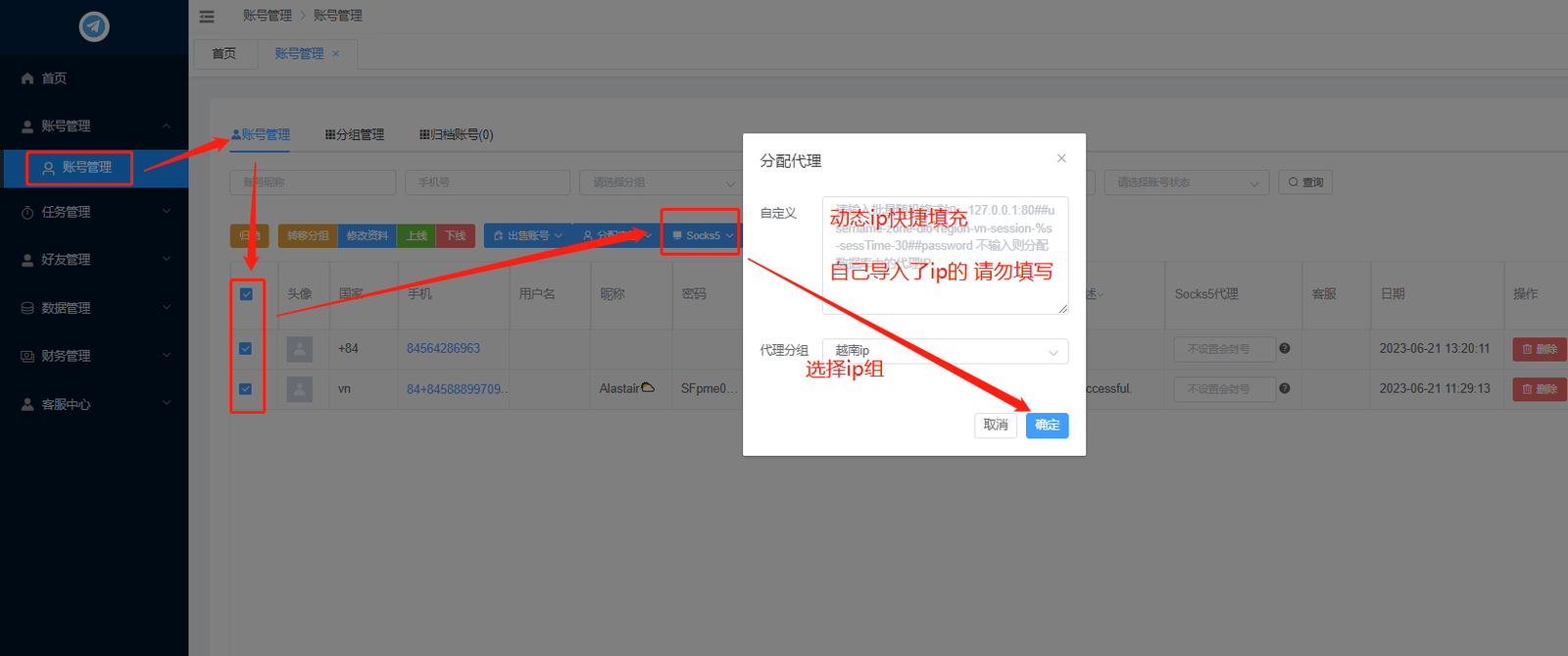Click the Telegram logo in the sidebar
1568x656 pixels.
(x=94, y=26)
